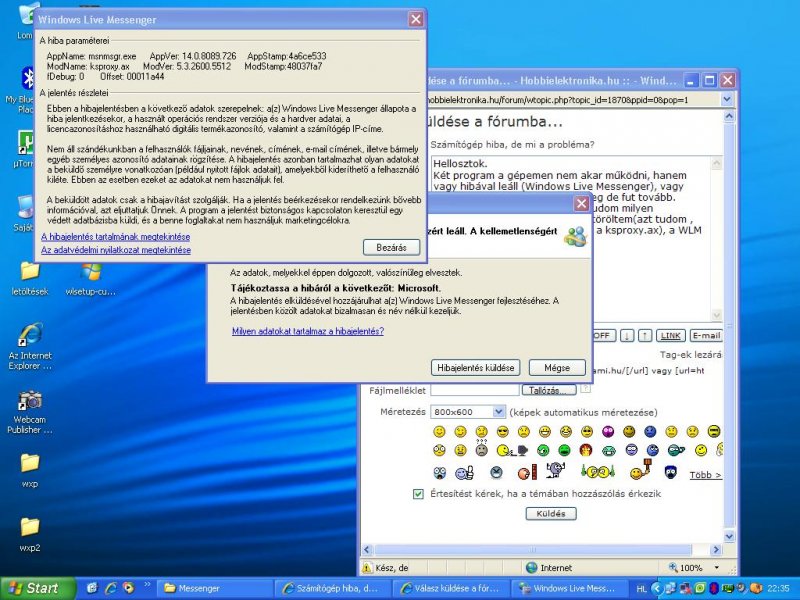This screenshot has height=600, width=800.
Task: Launch Windows Media Player from quick launch
Action: (129, 588)
